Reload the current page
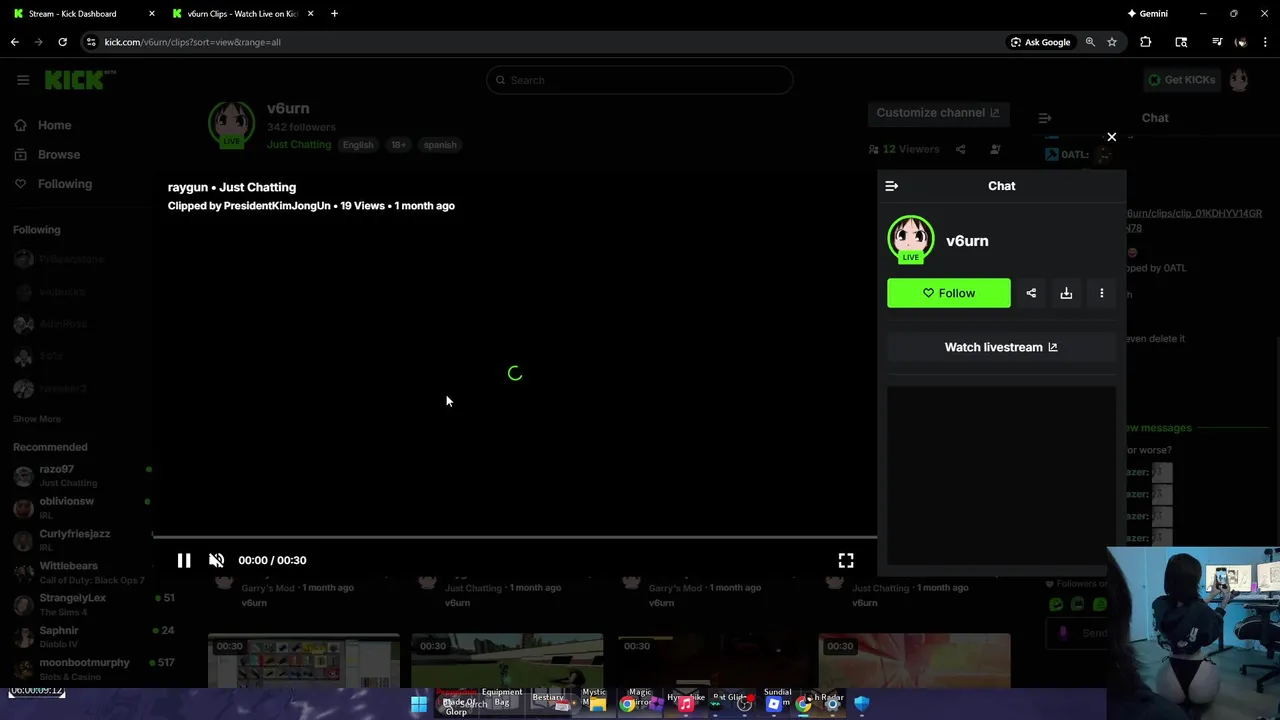This screenshot has width=1280, height=720. pyautogui.click(x=62, y=42)
